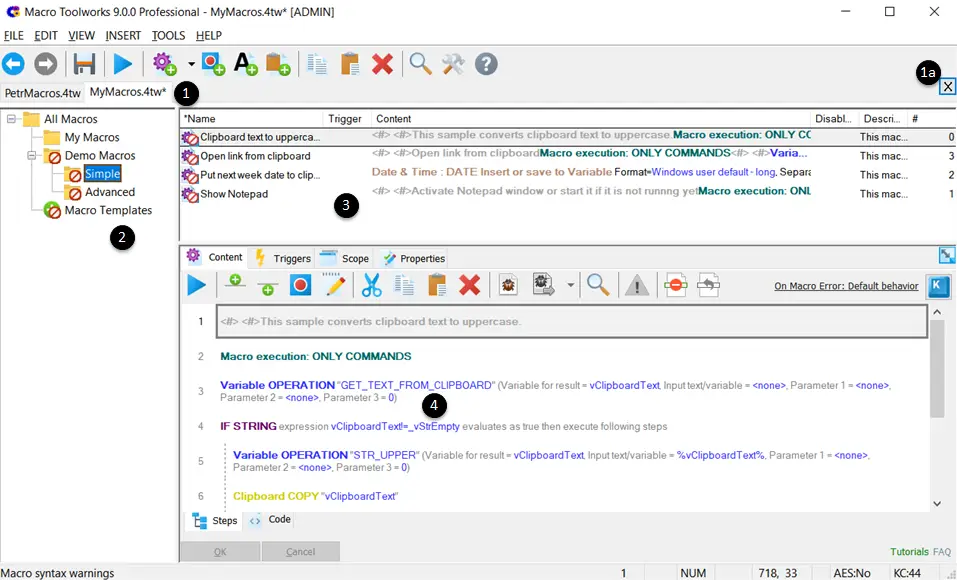
Task: Click the pencil edit command icon
Action: click(334, 286)
